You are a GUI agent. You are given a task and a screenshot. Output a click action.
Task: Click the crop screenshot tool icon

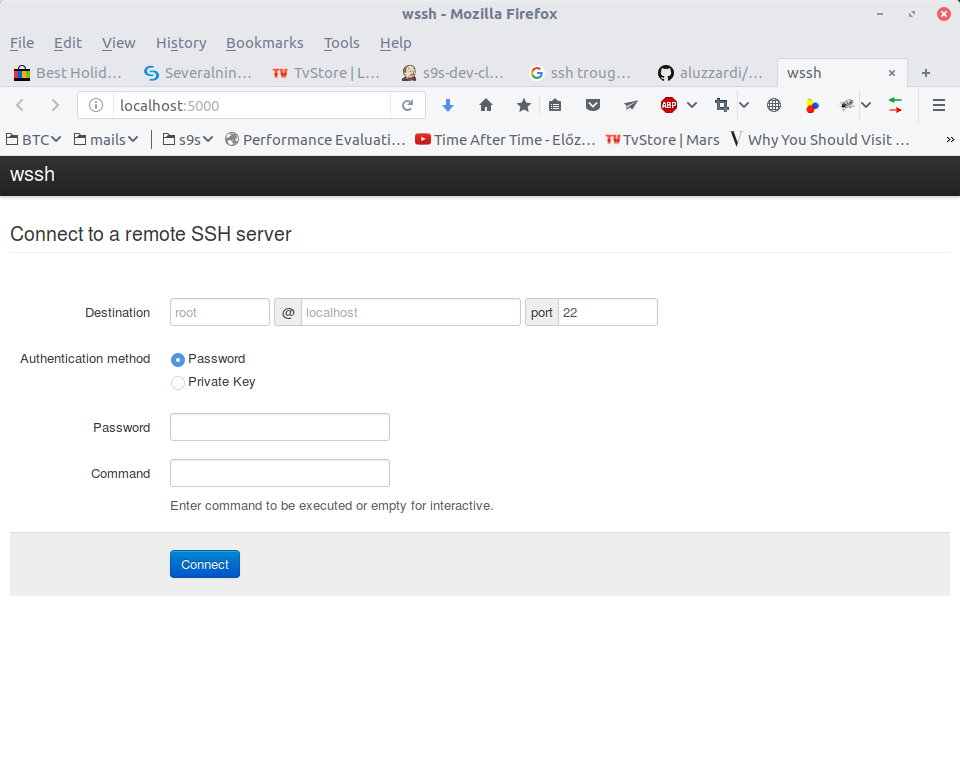722,105
